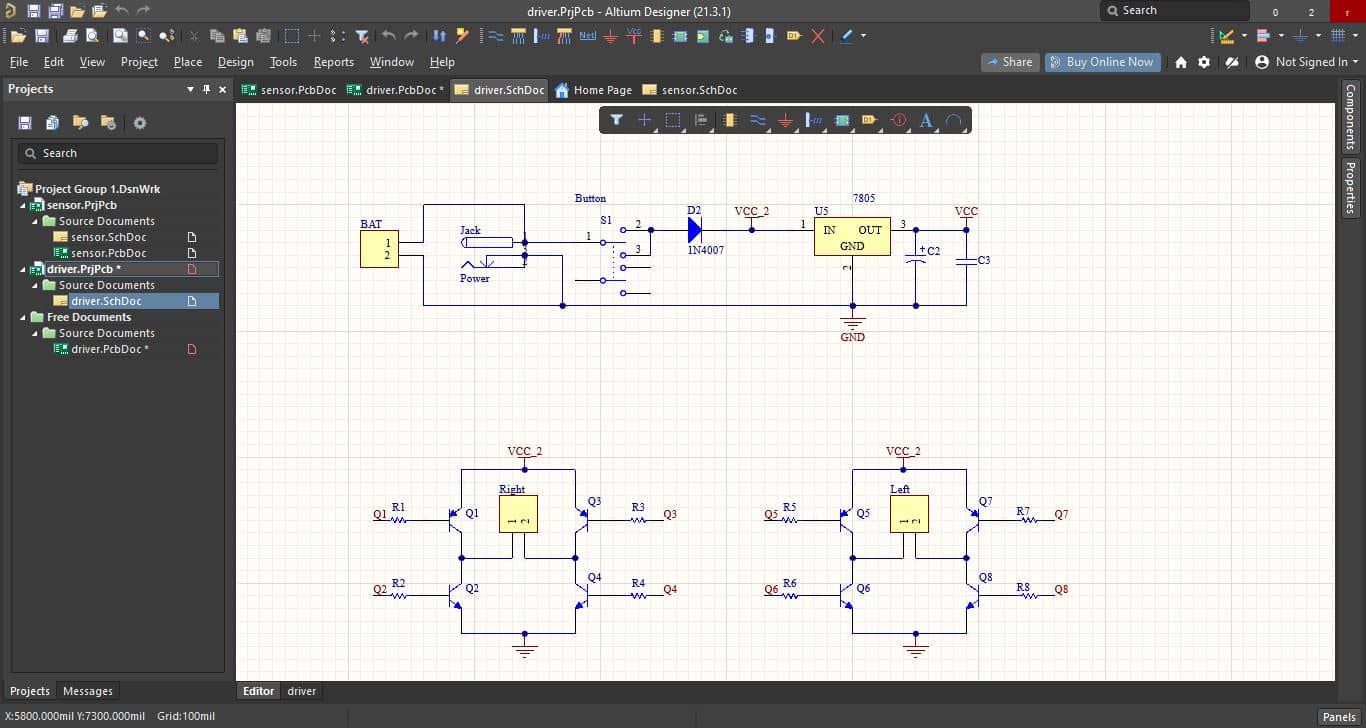Click the Buy Online Now button
Image resolution: width=1366 pixels, height=728 pixels.
pos(1101,62)
